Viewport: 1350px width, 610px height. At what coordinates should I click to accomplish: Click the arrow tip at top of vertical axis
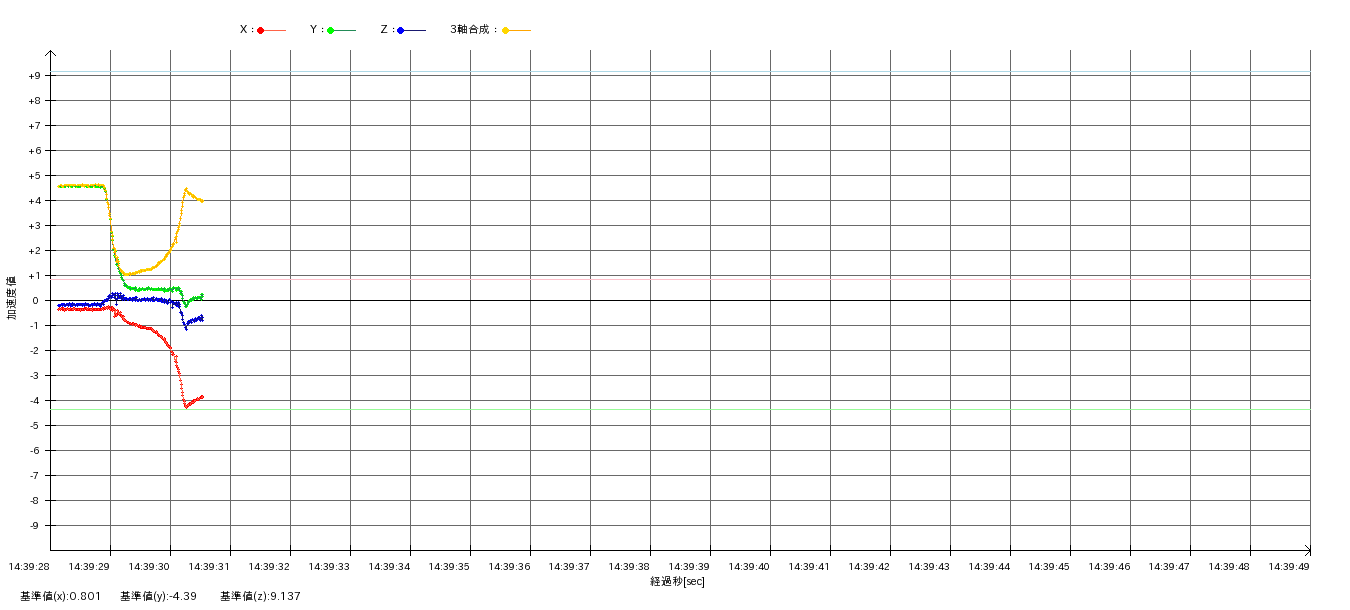[50, 52]
